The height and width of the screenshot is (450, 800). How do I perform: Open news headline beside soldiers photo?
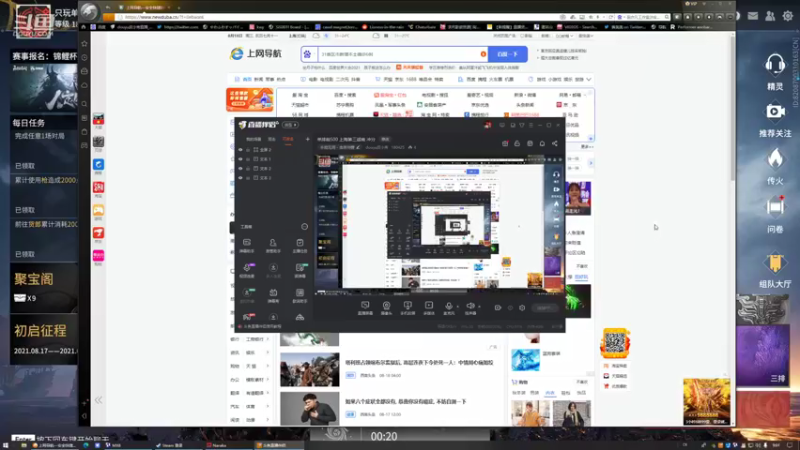419,363
